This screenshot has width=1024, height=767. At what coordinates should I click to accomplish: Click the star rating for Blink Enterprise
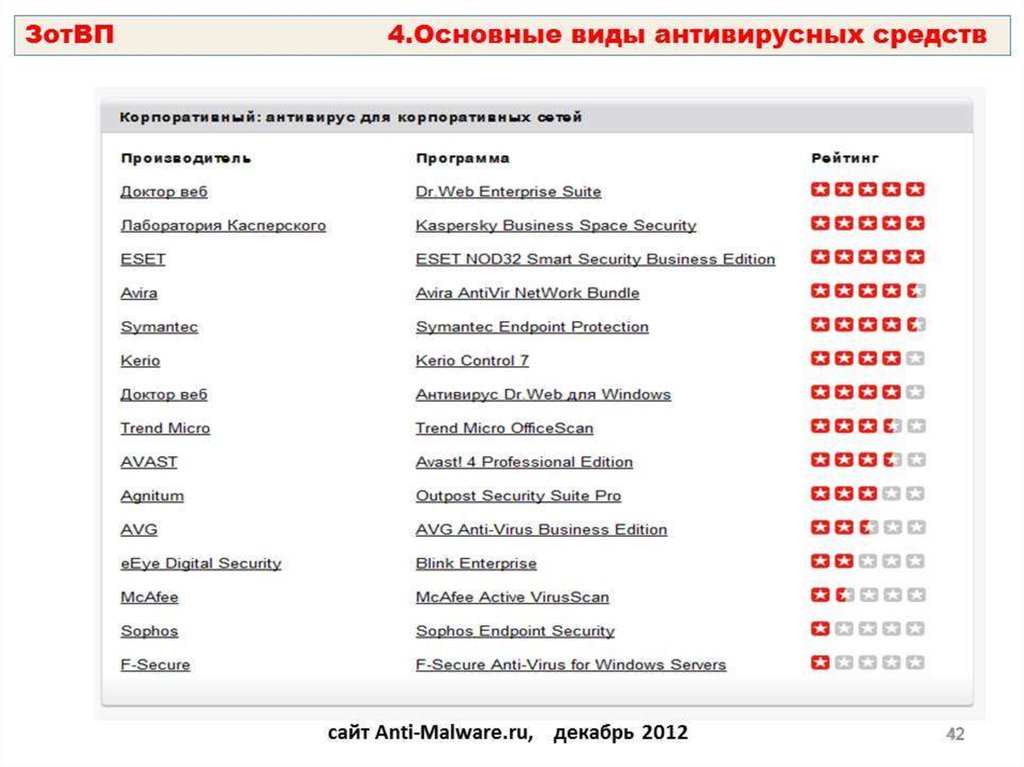(868, 561)
